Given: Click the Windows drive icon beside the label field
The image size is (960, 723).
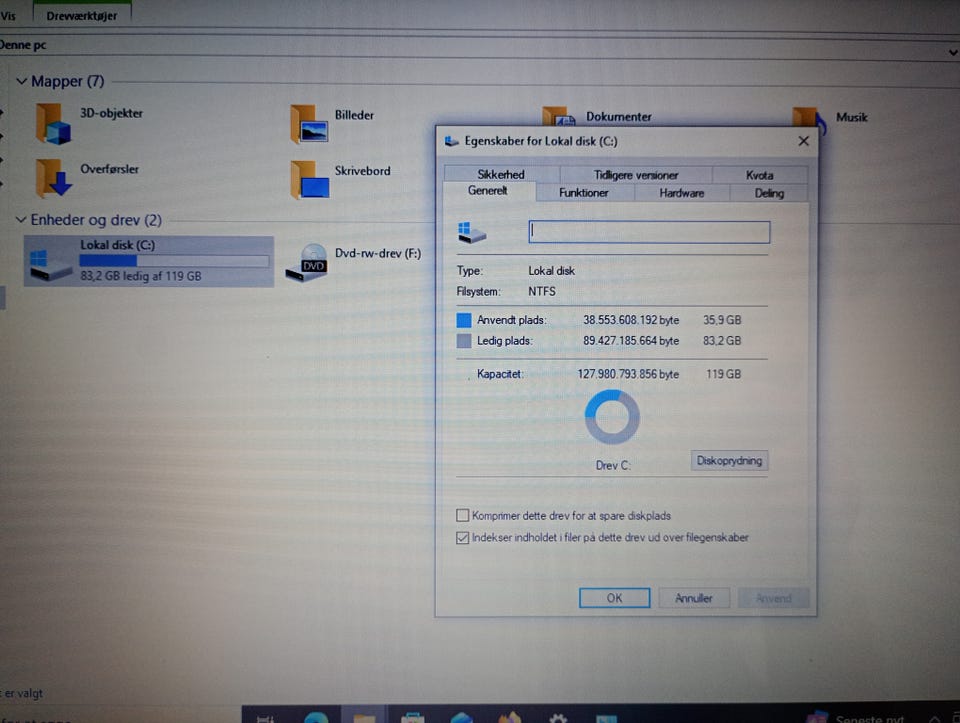Looking at the screenshot, I should point(471,233).
